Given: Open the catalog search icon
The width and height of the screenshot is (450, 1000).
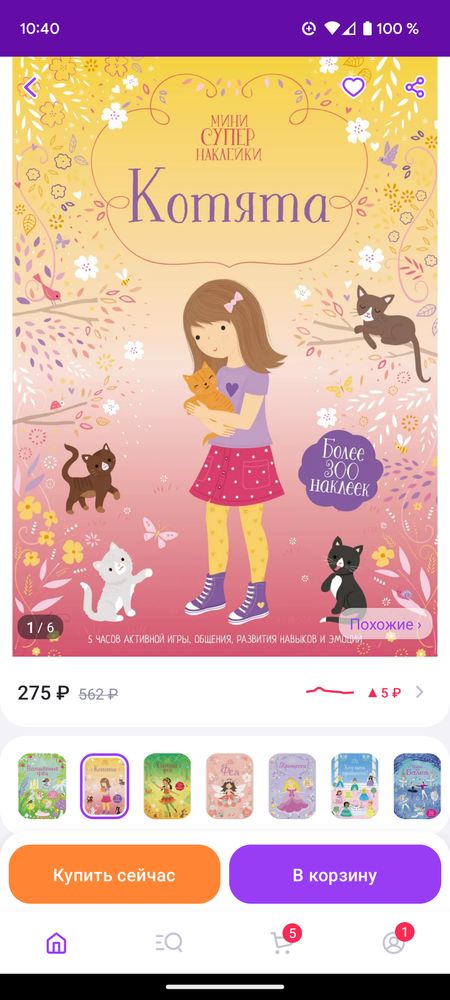Looking at the screenshot, I should (x=169, y=943).
